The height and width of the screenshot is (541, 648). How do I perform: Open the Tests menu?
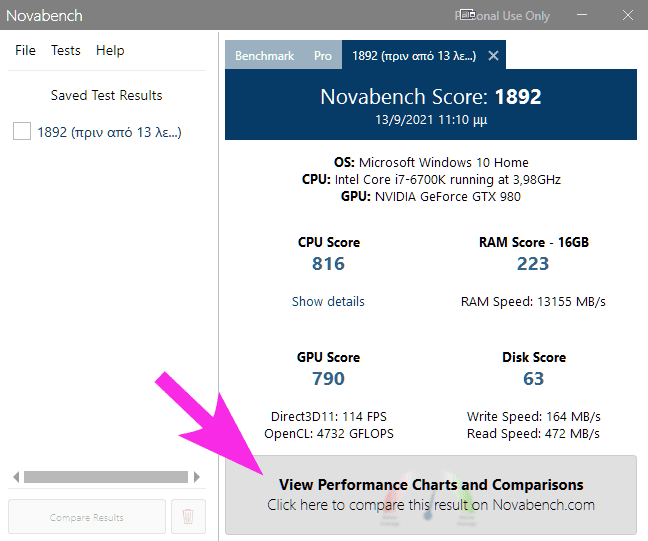[65, 50]
